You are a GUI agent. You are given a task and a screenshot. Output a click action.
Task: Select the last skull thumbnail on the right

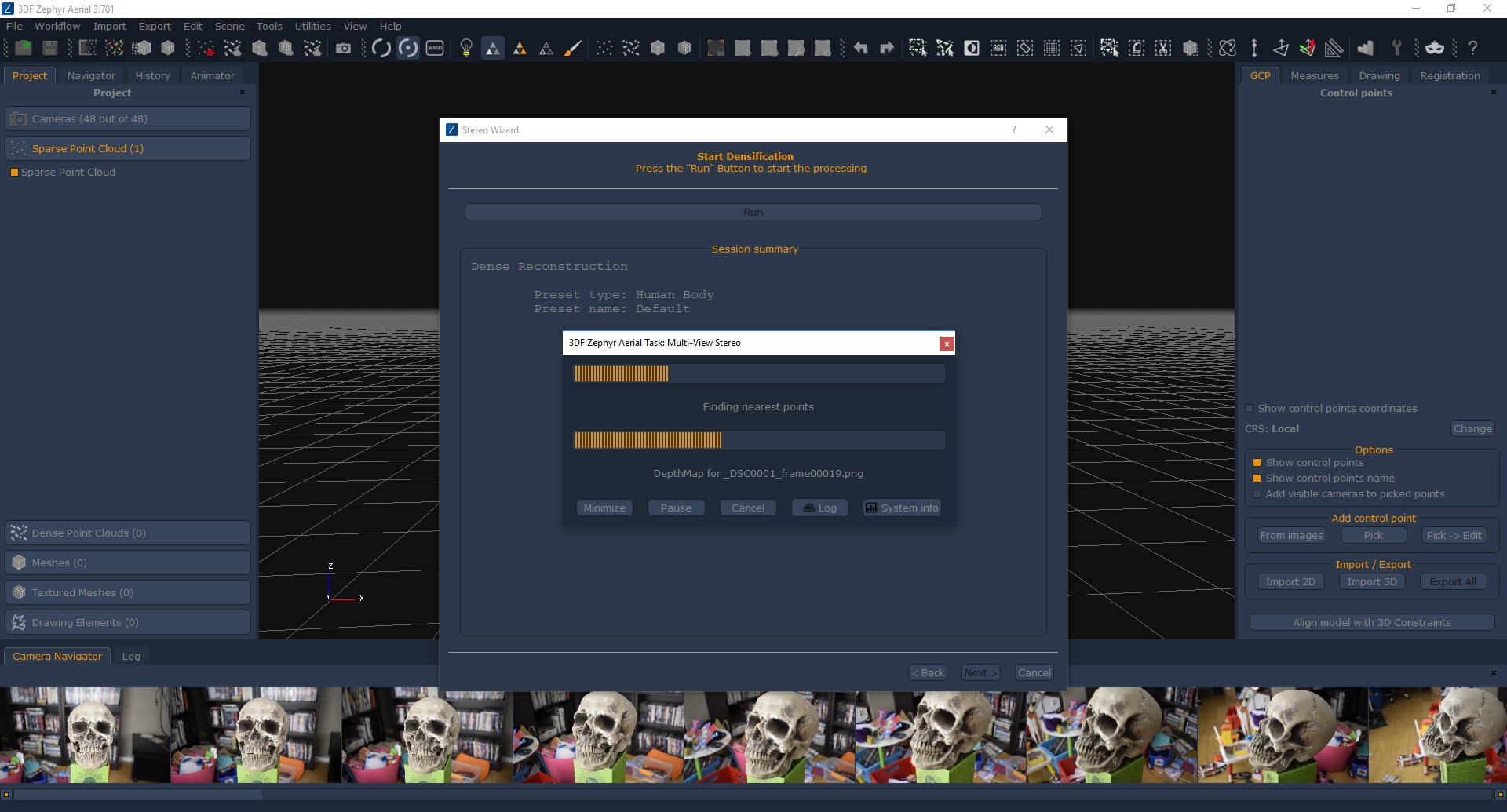(1438, 735)
